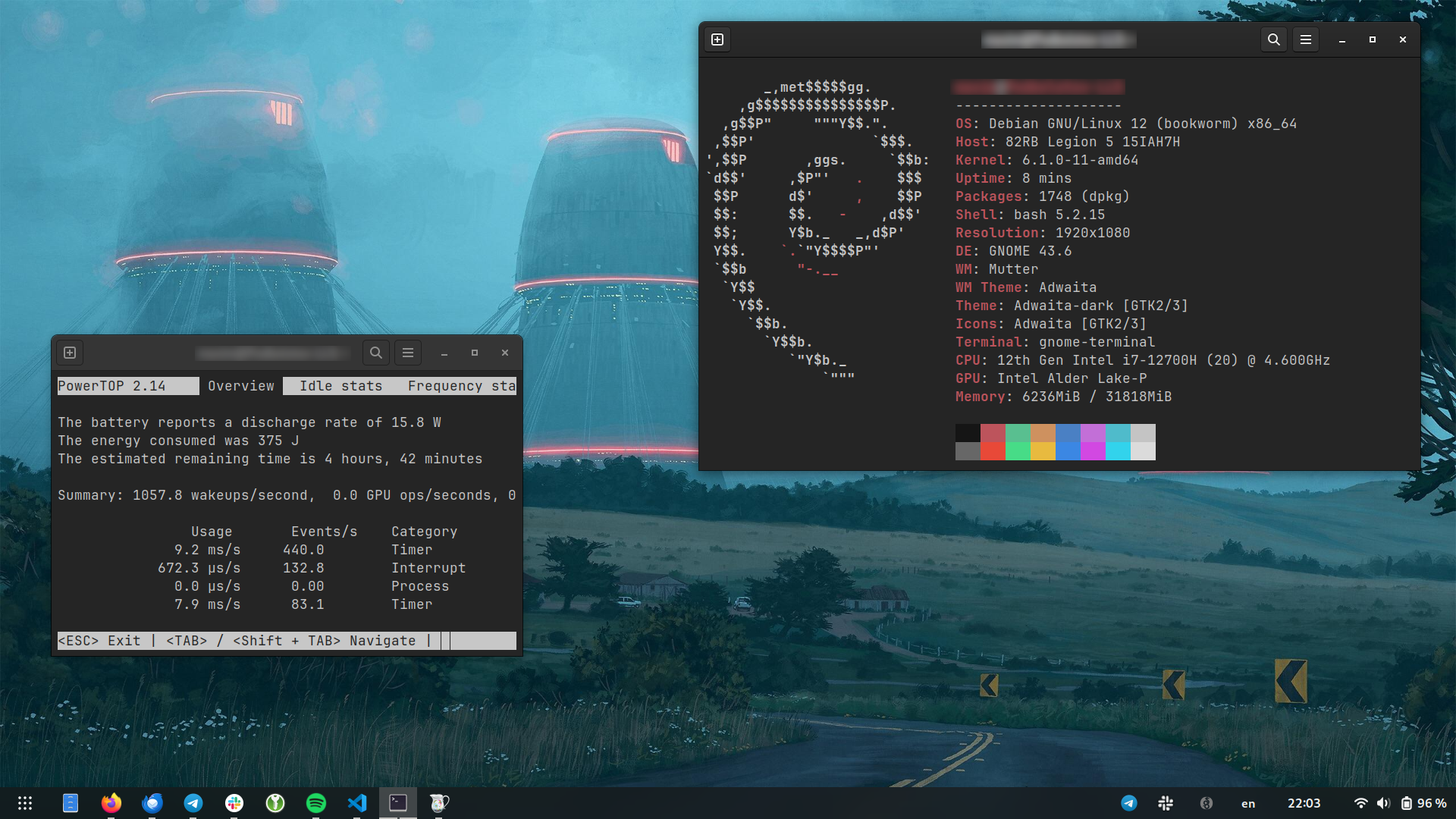Open new tab in PowerTOP terminal window
The image size is (1456, 819).
click(x=70, y=353)
